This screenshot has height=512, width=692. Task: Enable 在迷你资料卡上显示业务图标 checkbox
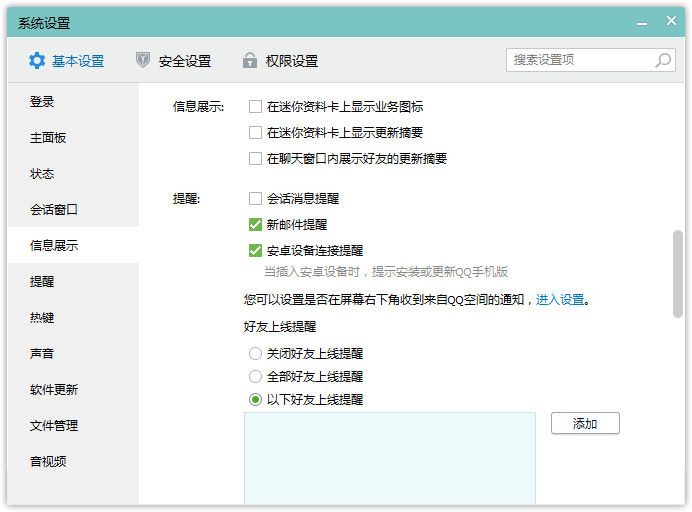255,106
